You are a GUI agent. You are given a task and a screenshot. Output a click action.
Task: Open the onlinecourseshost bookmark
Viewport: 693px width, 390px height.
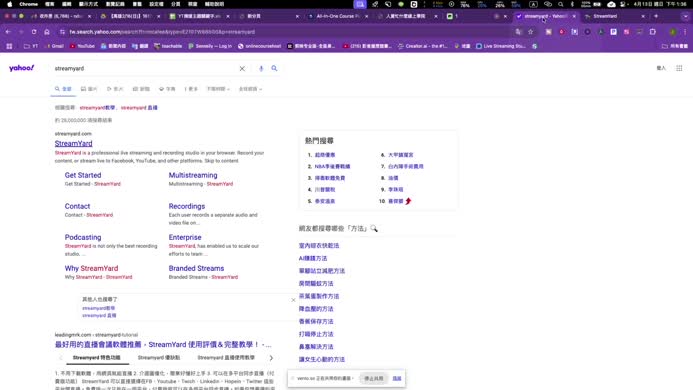pos(259,46)
